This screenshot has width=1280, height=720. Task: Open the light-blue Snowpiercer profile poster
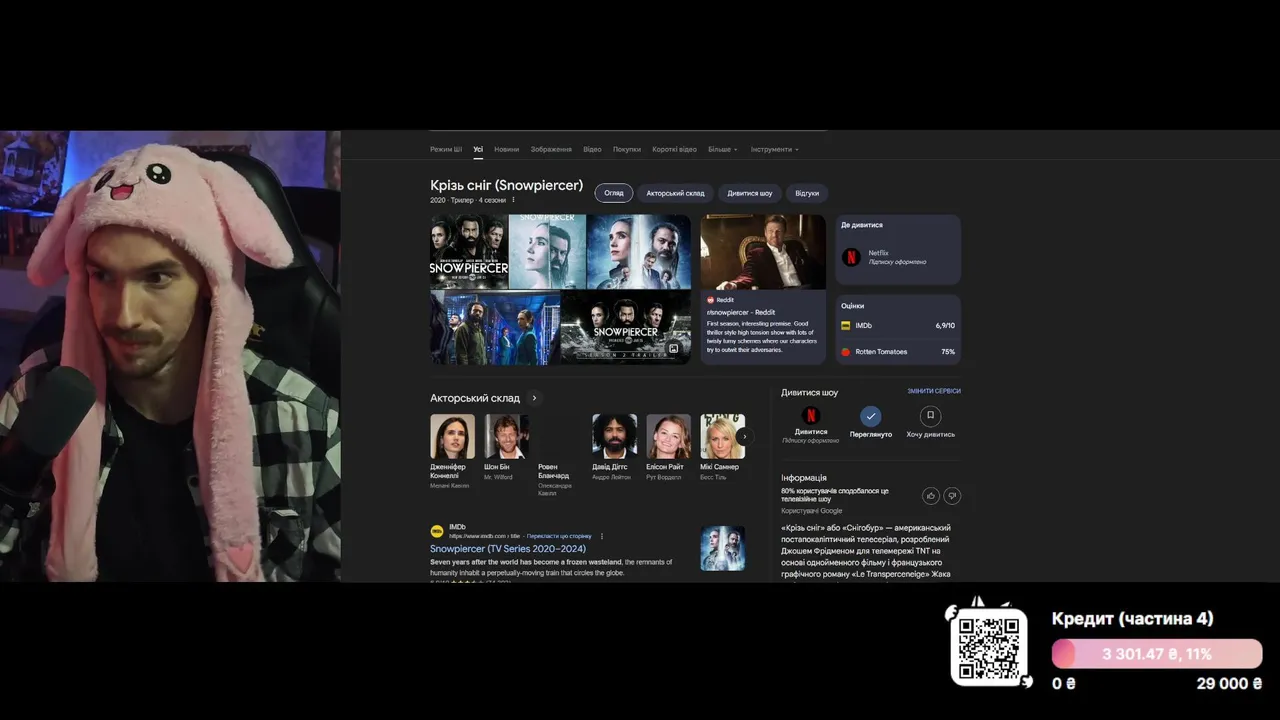point(547,251)
